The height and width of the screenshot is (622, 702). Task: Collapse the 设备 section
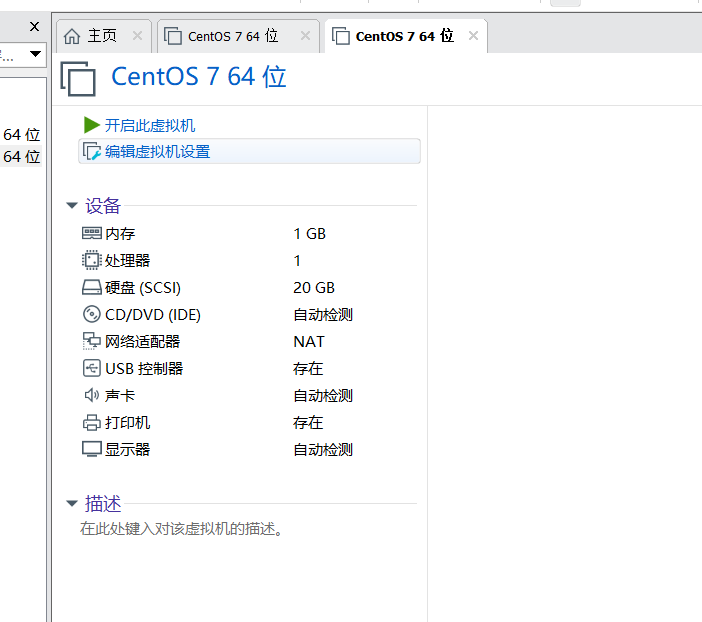(x=72, y=206)
